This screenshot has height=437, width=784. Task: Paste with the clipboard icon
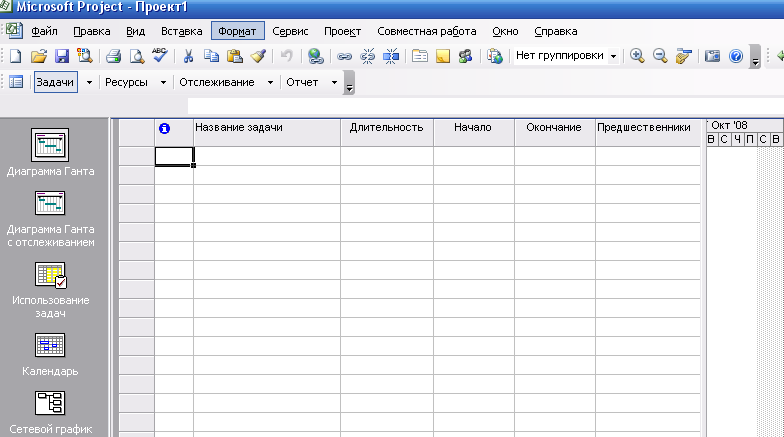[234, 56]
